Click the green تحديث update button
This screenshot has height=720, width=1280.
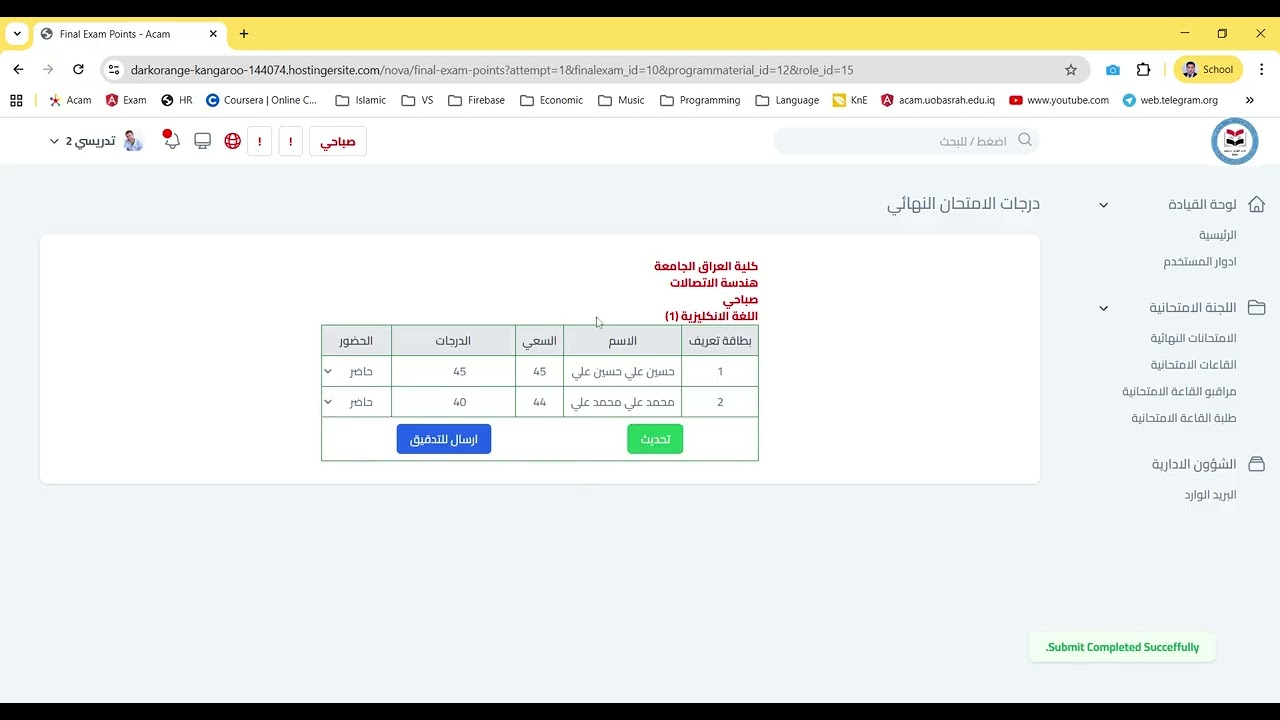coord(655,439)
